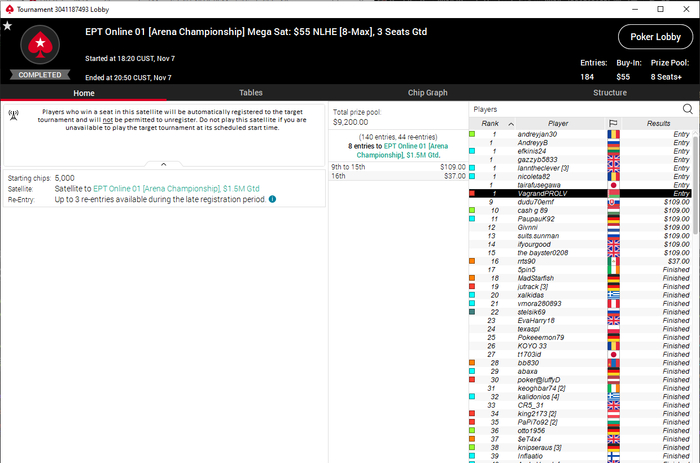Select player poker@luffyD in the list
The height and width of the screenshot is (463, 700).
coord(580,380)
